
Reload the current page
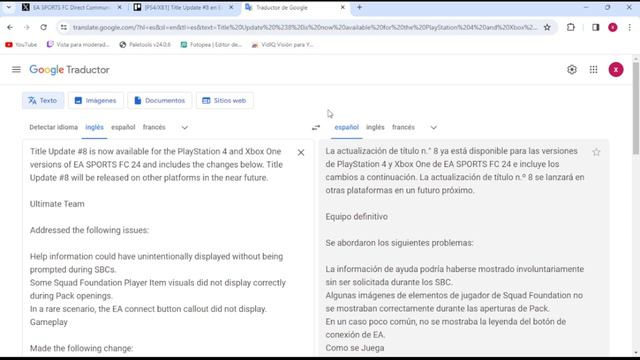tap(43, 27)
